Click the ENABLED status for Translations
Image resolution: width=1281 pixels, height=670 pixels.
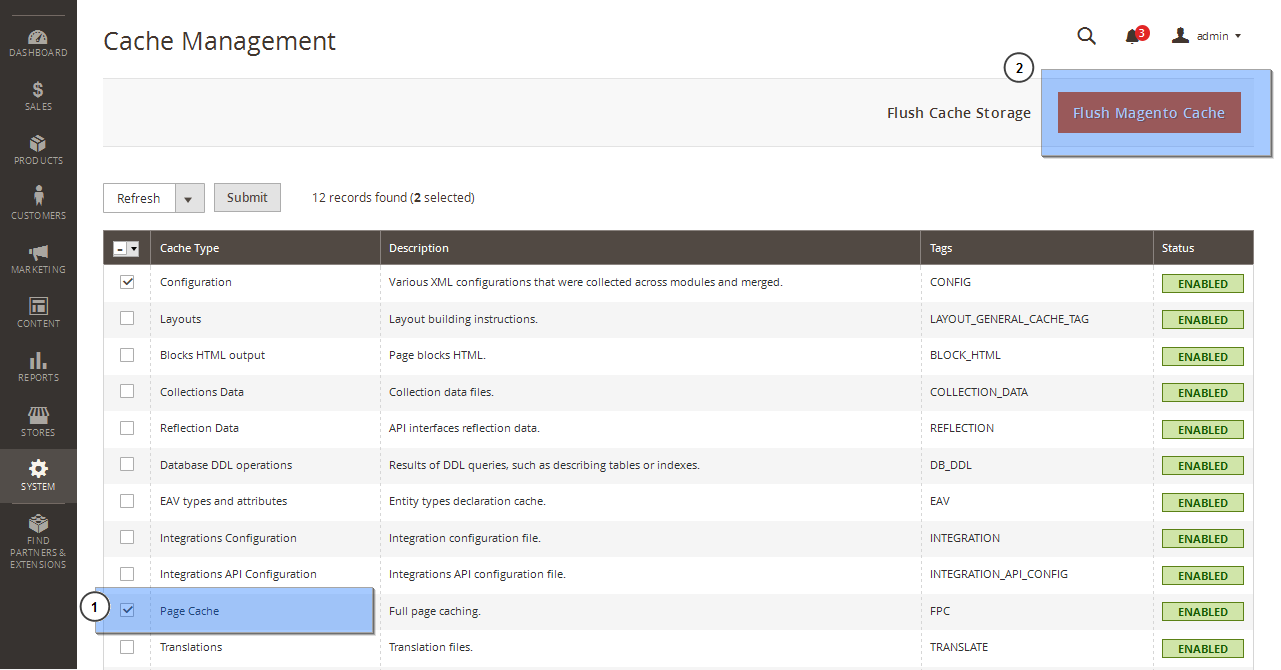pyautogui.click(x=1202, y=649)
